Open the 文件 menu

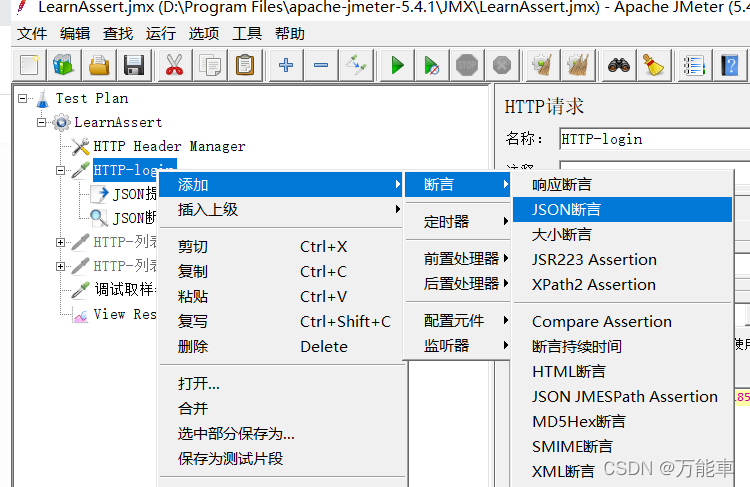tap(32, 34)
